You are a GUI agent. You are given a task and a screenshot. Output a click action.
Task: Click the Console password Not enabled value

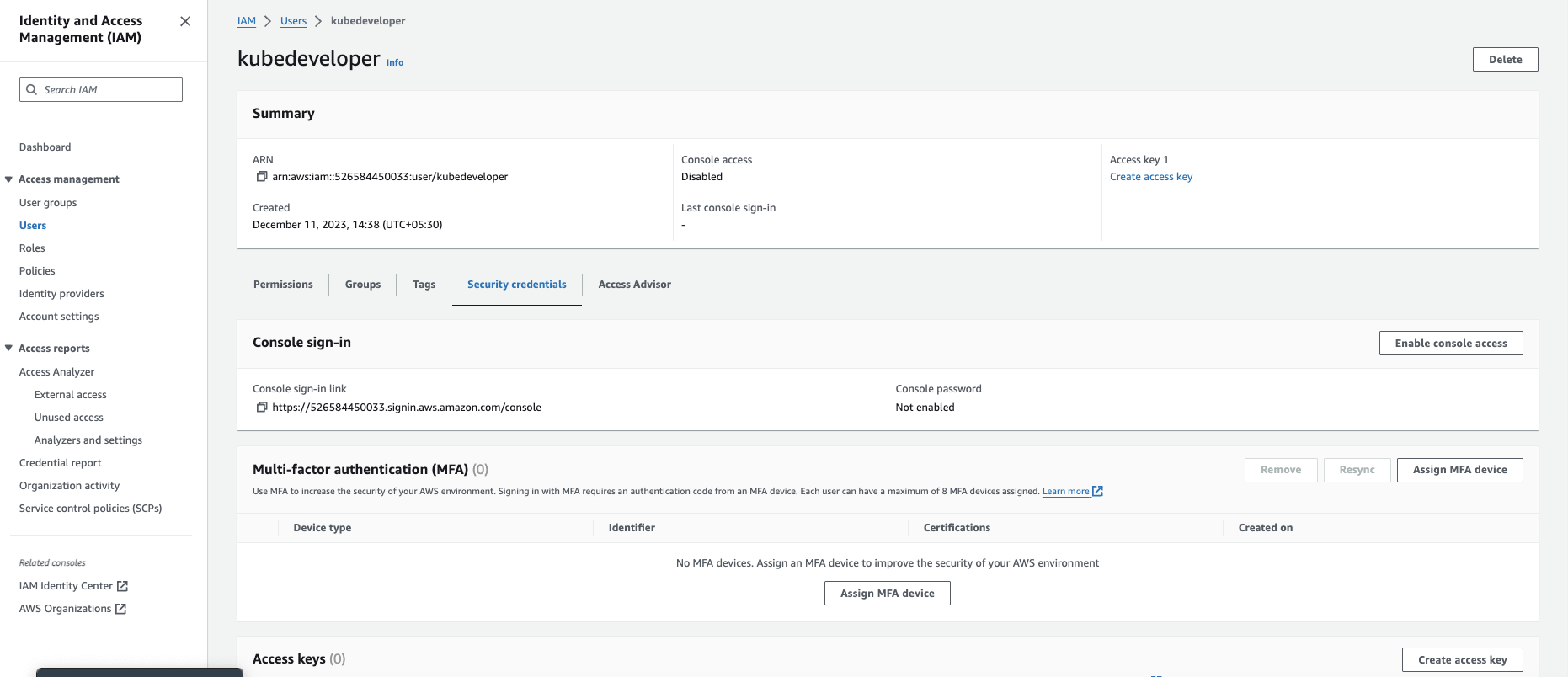[x=925, y=408]
